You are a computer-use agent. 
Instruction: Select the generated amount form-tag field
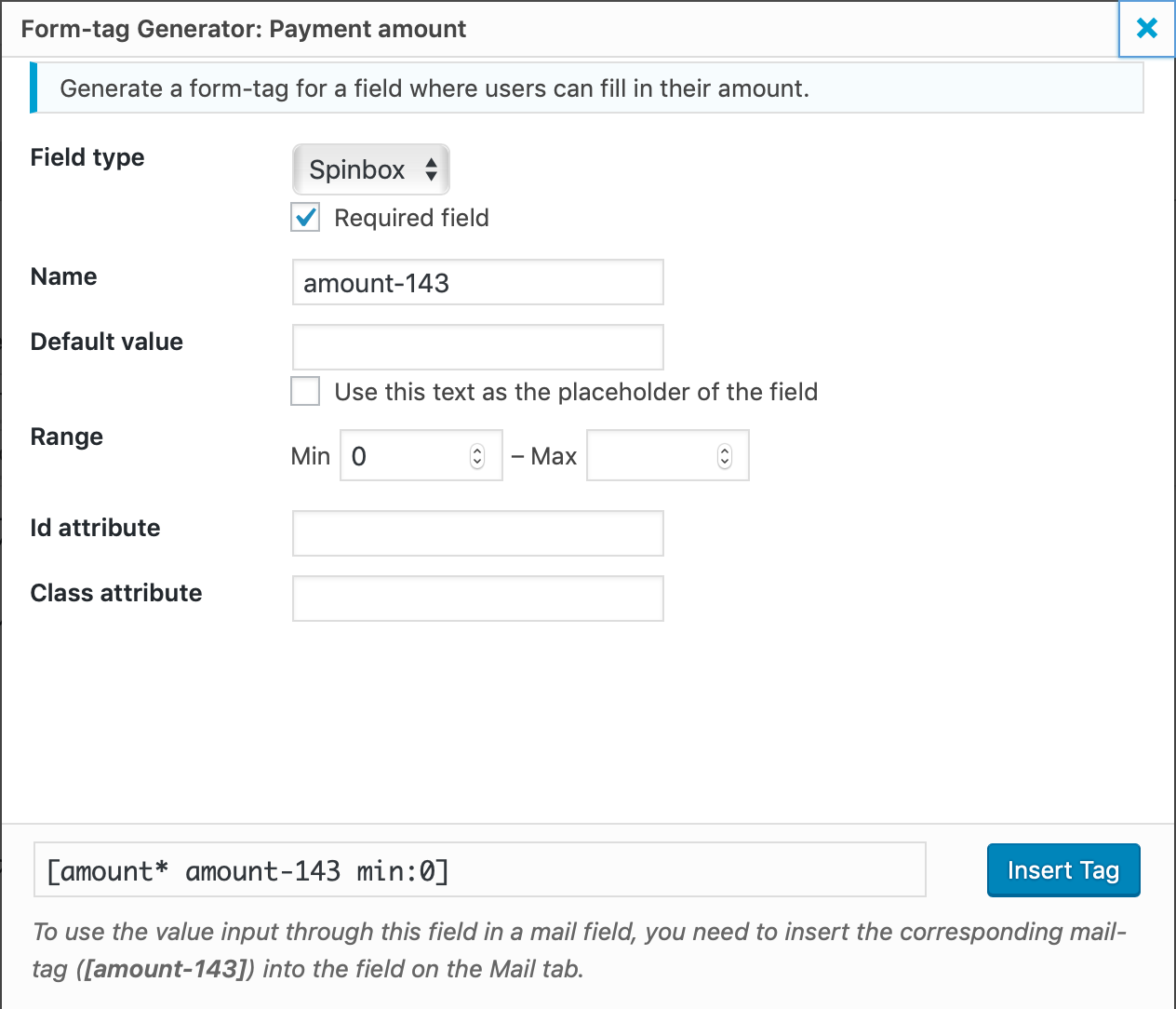click(479, 870)
